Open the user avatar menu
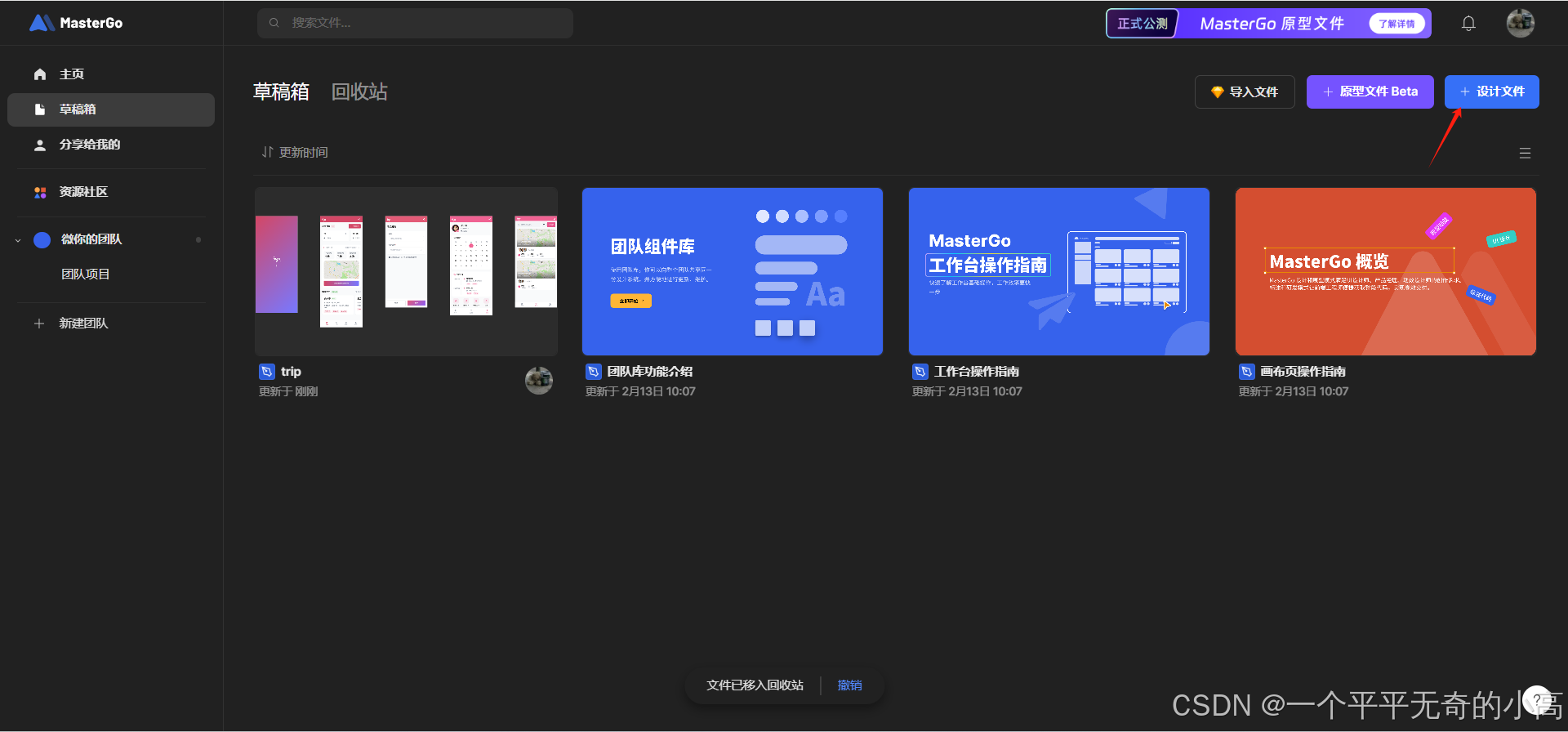This screenshot has height=732, width=1568. click(1521, 23)
